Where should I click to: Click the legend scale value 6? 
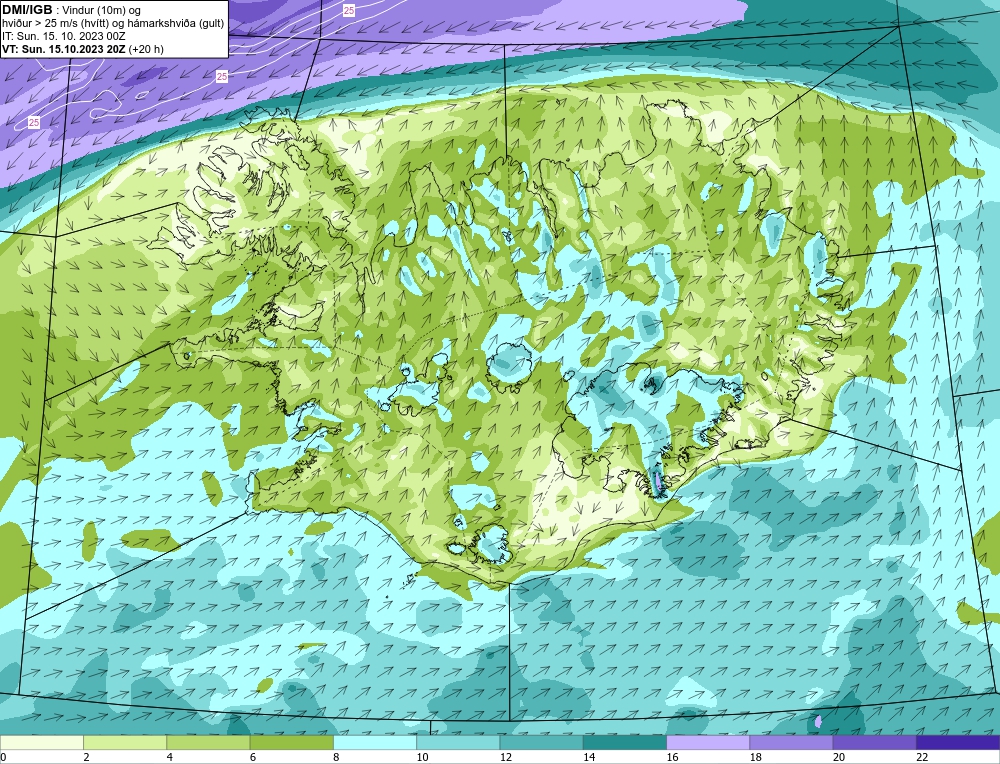(253, 757)
